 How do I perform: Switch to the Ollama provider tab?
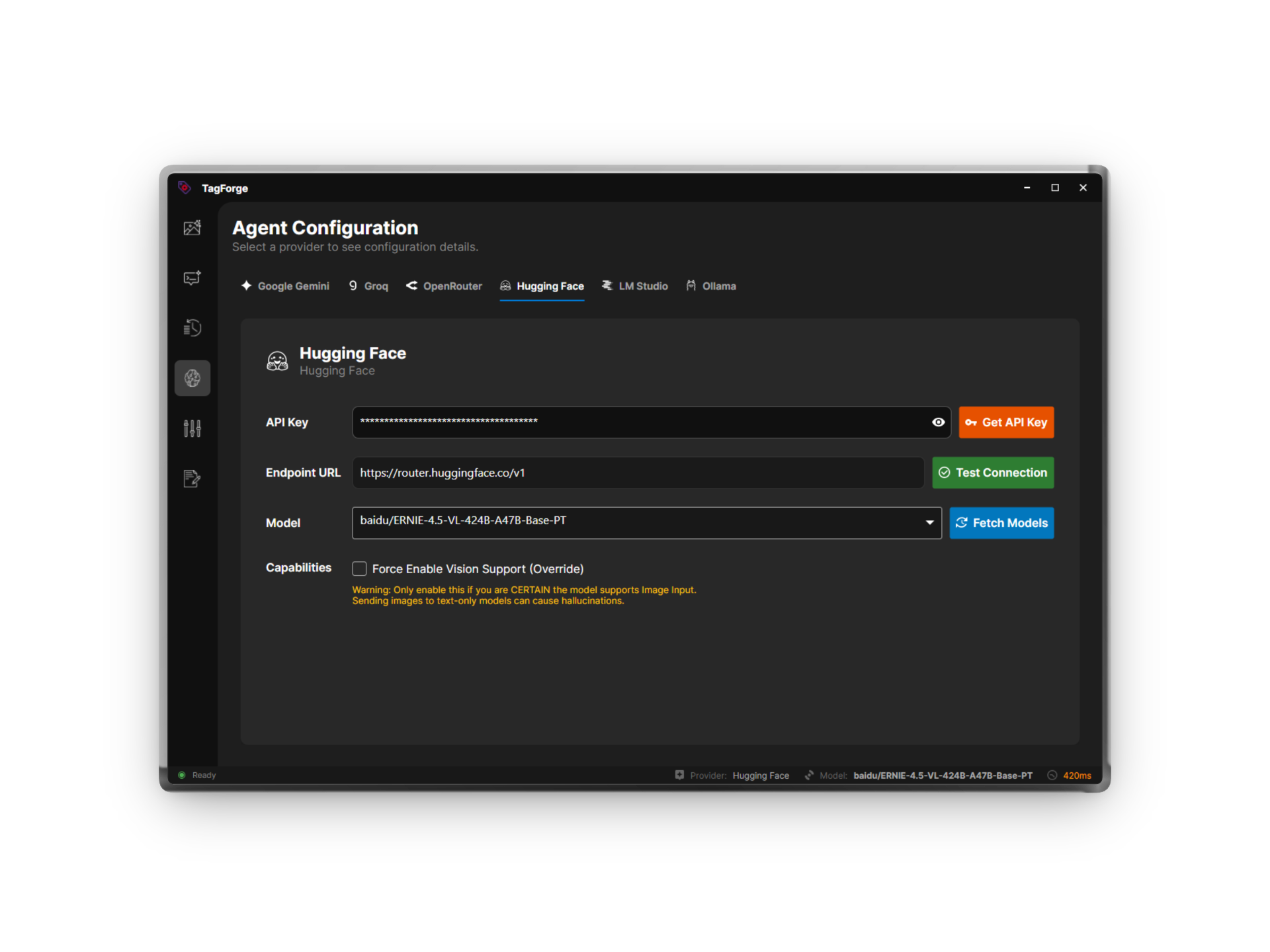711,286
